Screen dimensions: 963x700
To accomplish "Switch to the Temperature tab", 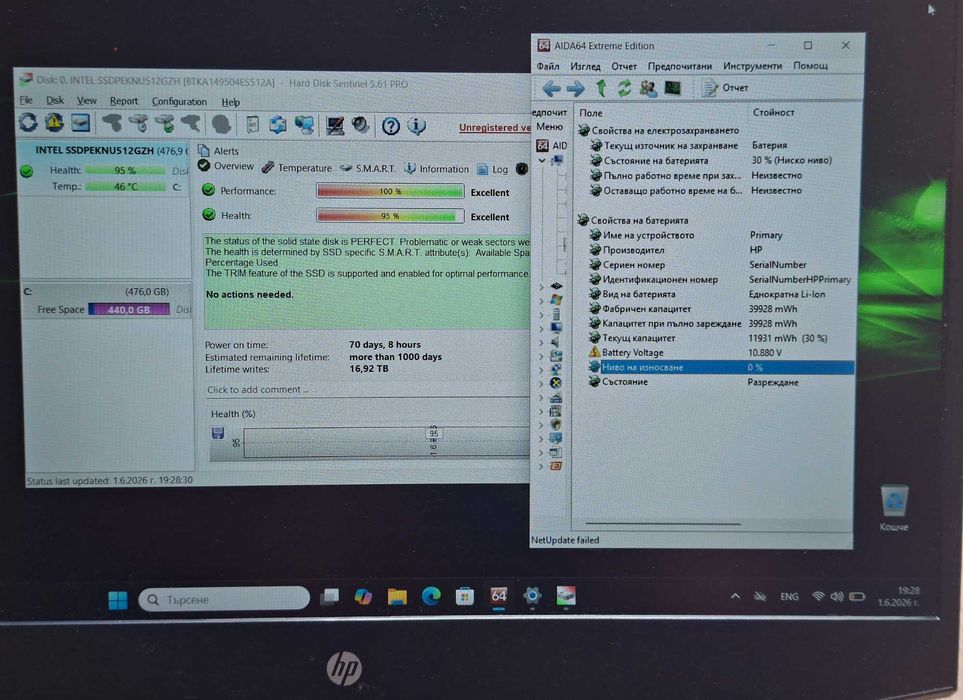I will 297,168.
